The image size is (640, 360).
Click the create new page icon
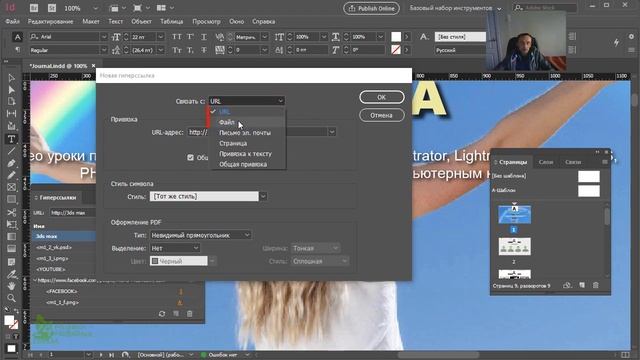tap(582, 285)
